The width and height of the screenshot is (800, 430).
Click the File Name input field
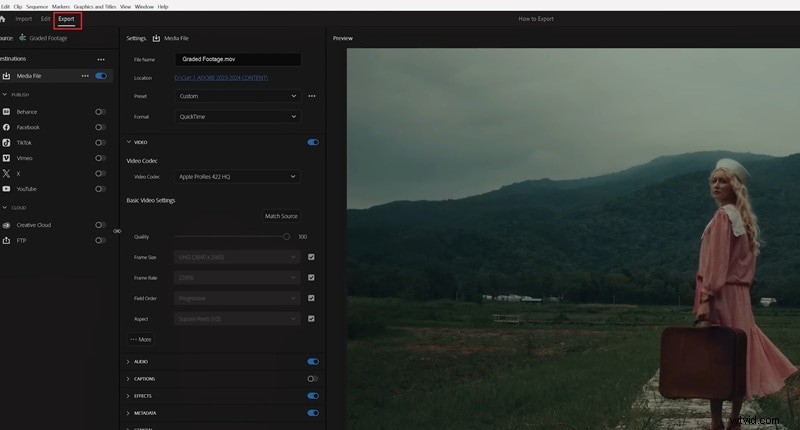(x=238, y=59)
